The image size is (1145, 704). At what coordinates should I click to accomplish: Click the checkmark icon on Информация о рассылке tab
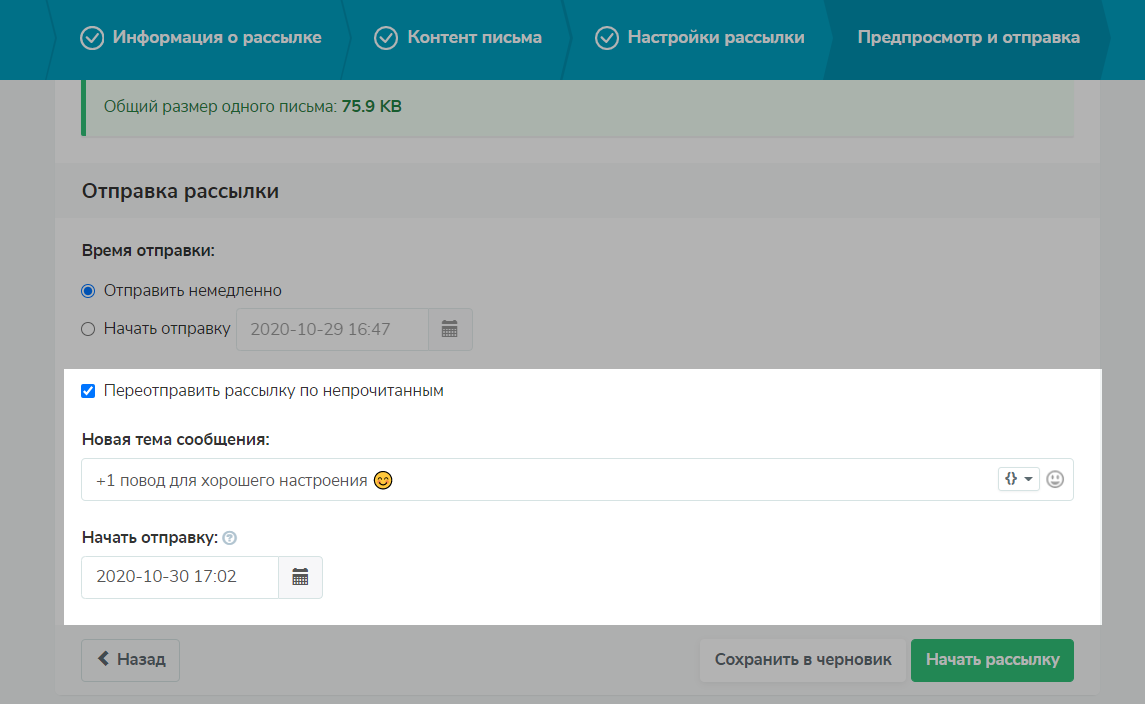(x=91, y=37)
